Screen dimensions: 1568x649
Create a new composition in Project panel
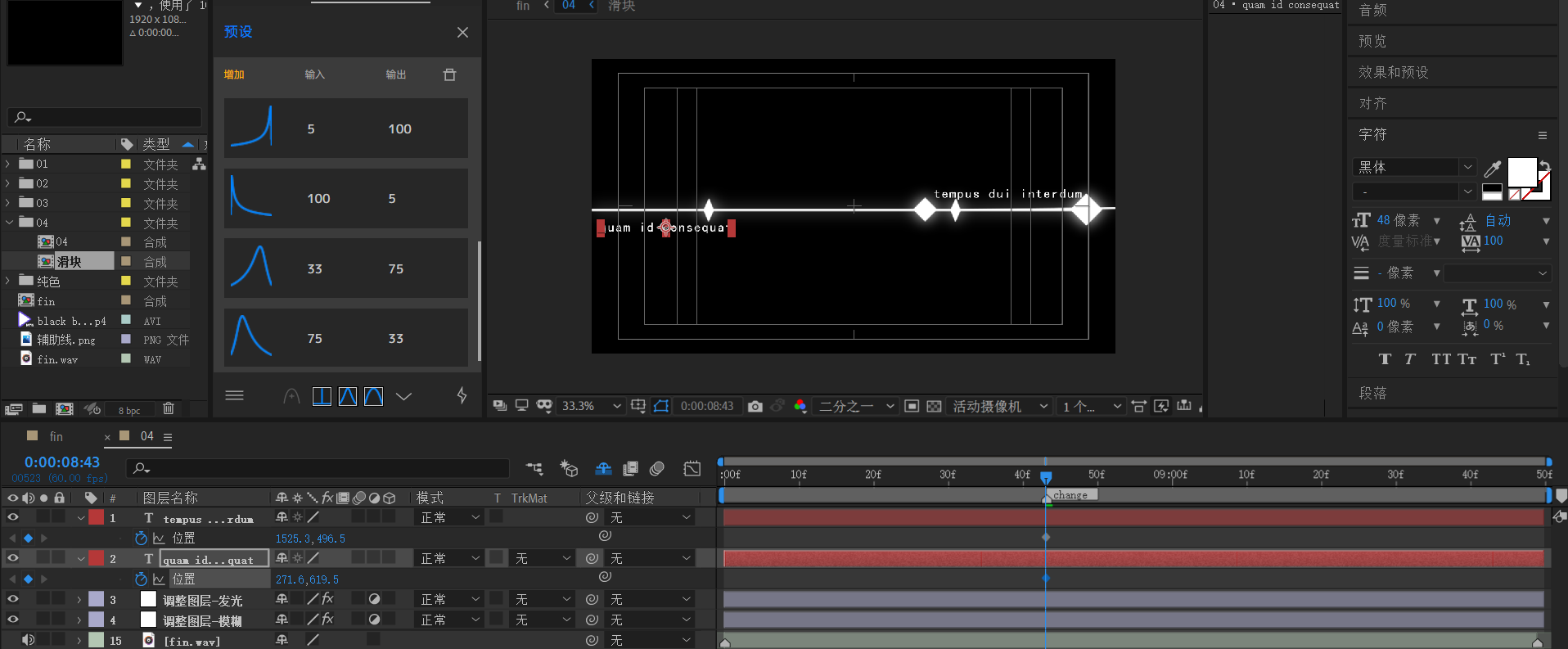click(65, 408)
